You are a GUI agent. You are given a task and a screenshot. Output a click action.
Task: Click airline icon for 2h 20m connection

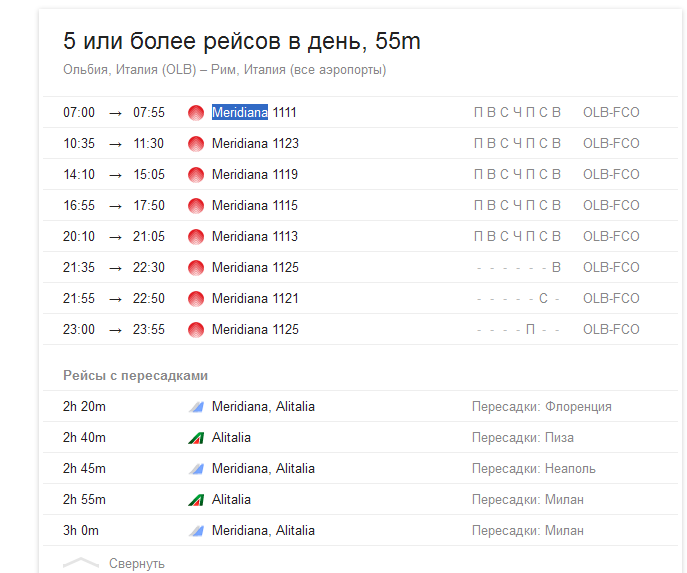click(196, 407)
